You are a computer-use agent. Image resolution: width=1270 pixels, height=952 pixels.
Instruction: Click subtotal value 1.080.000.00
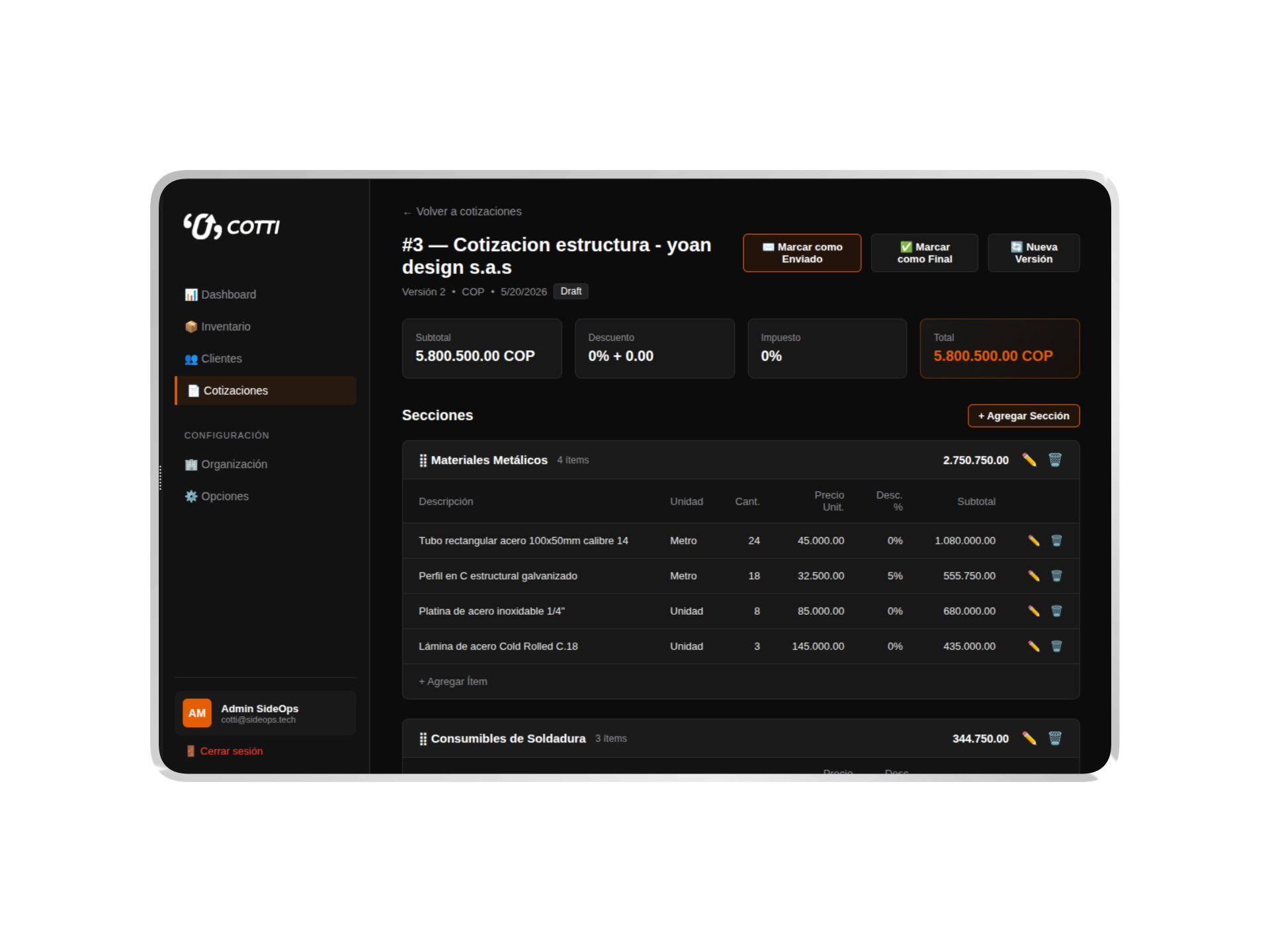(x=964, y=541)
